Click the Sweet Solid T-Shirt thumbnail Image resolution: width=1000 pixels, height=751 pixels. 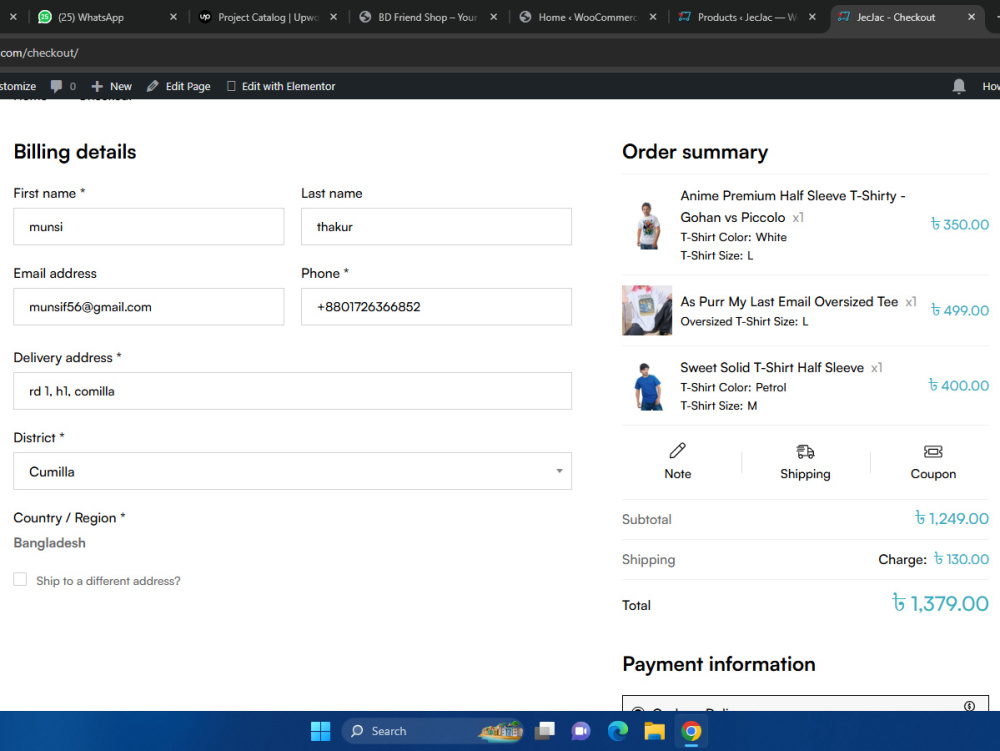pyautogui.click(x=647, y=386)
